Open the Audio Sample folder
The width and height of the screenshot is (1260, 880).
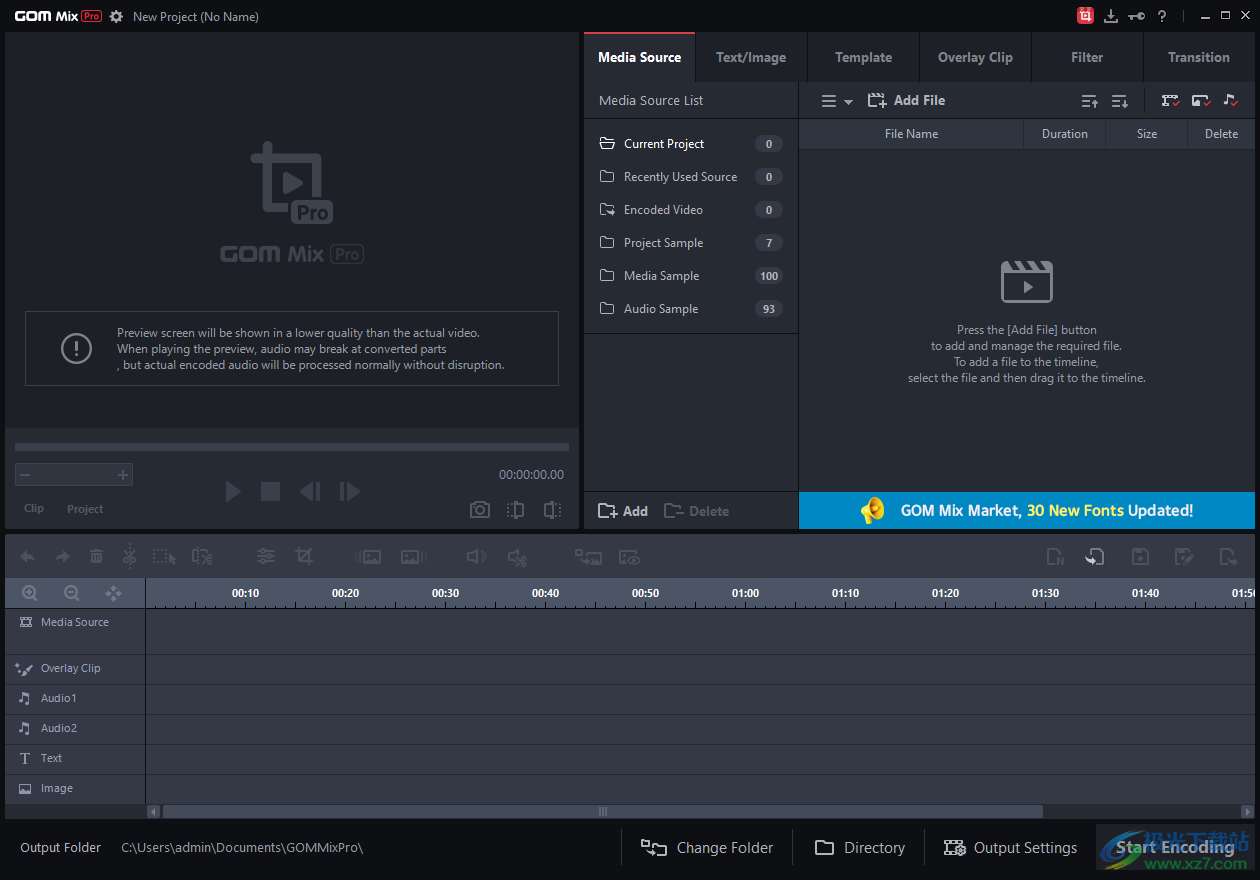click(691, 309)
